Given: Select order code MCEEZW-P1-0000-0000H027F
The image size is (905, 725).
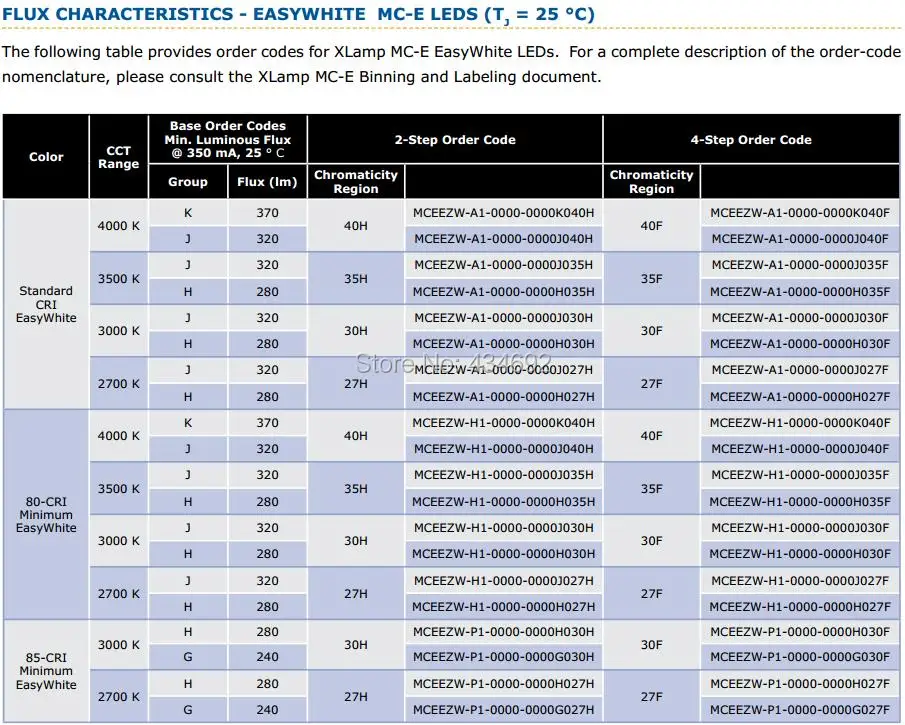Looking at the screenshot, I should 800,685.
